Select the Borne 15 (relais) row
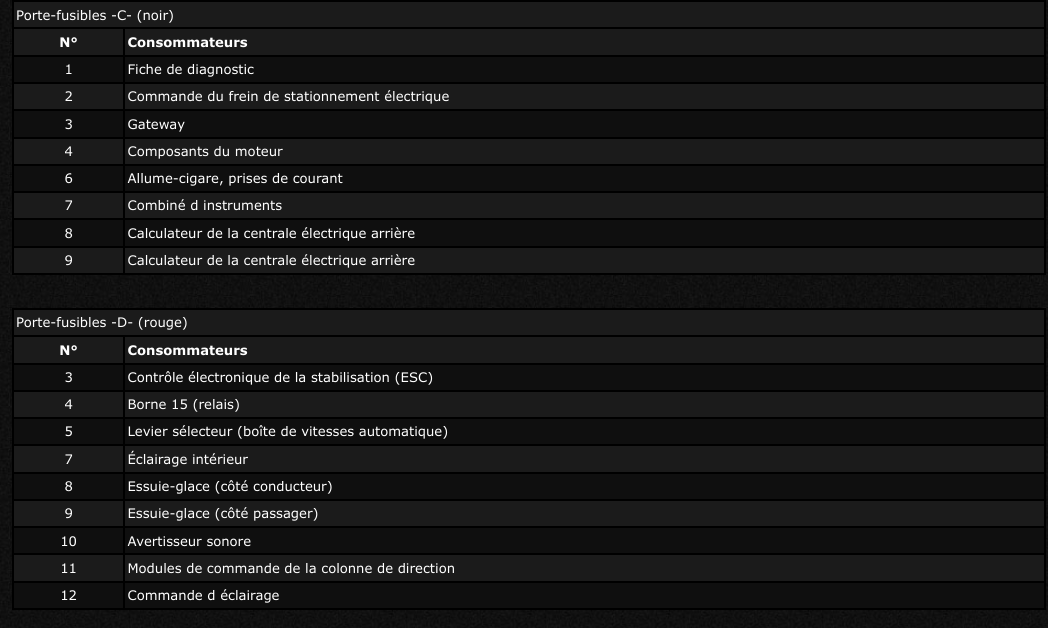Viewport: 1048px width, 628px height. [x=184, y=404]
